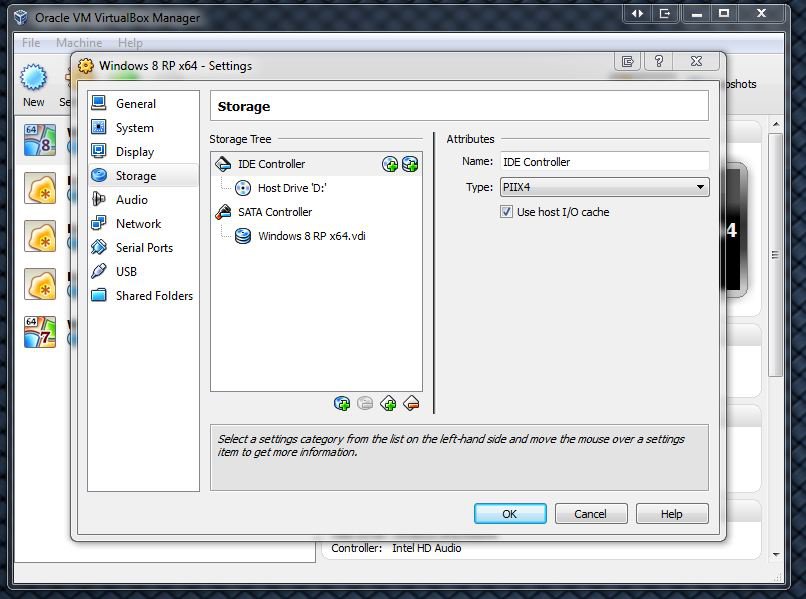Open USB settings category
The height and width of the screenshot is (599, 806).
point(143,271)
